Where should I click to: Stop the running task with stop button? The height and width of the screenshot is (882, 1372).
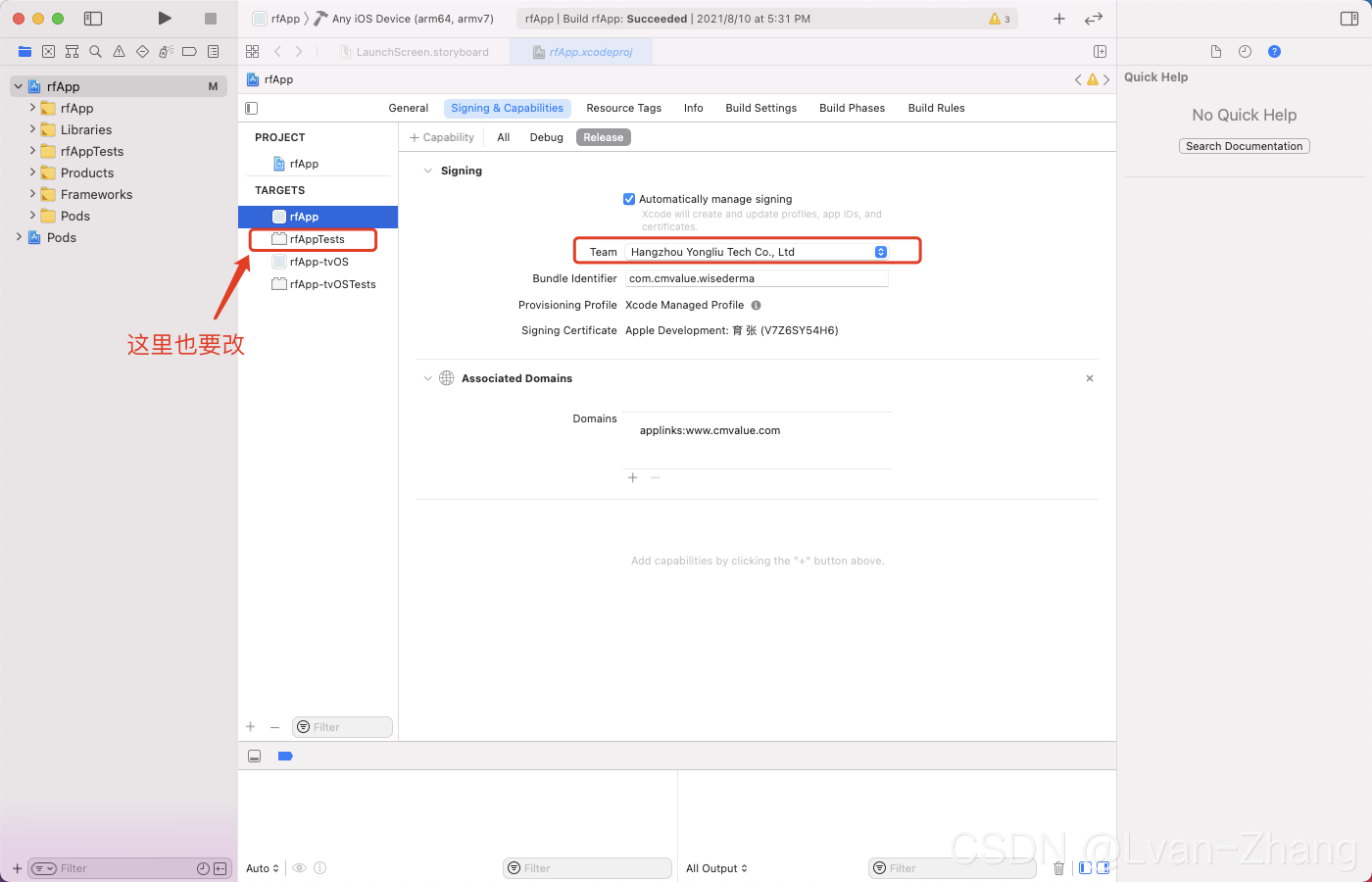pos(211,19)
